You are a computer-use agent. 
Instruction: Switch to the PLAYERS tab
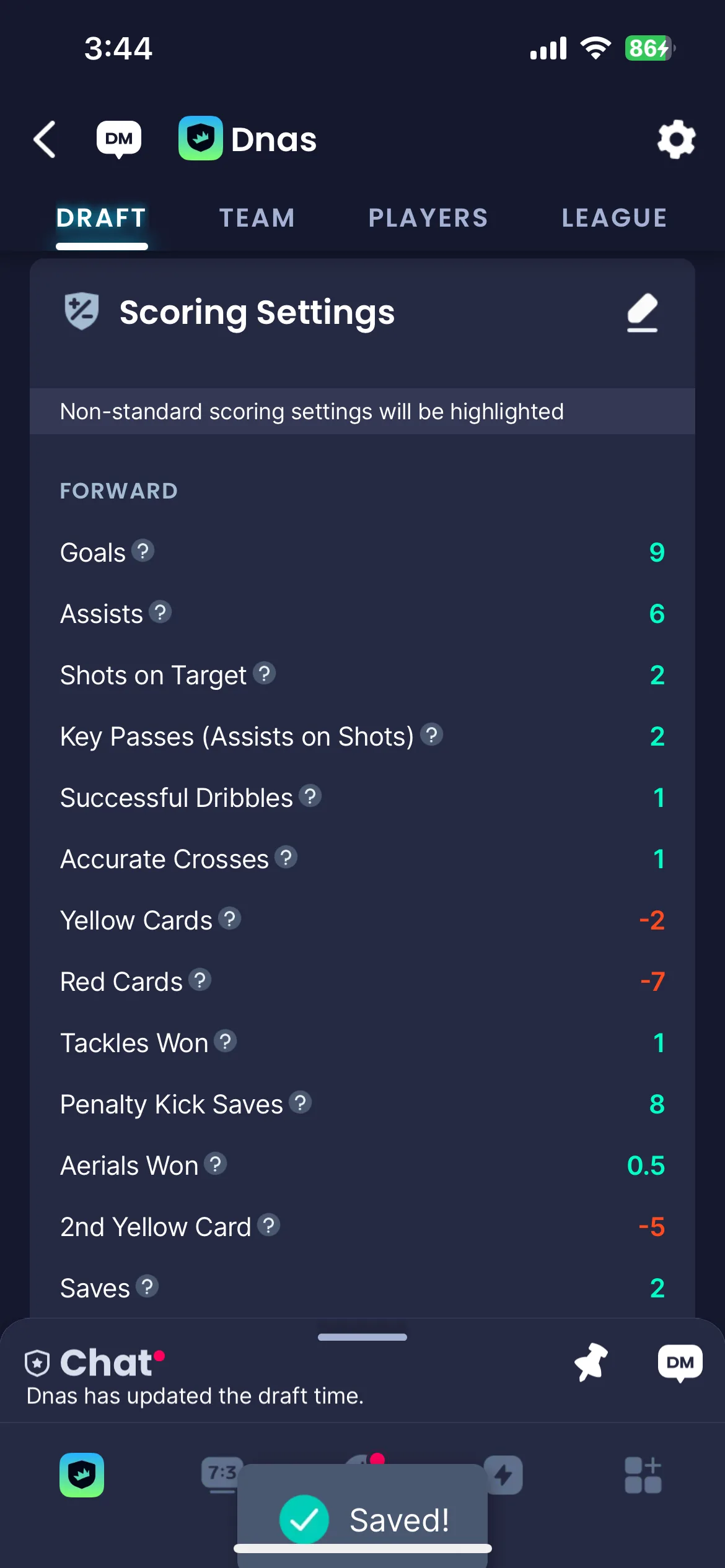point(428,218)
